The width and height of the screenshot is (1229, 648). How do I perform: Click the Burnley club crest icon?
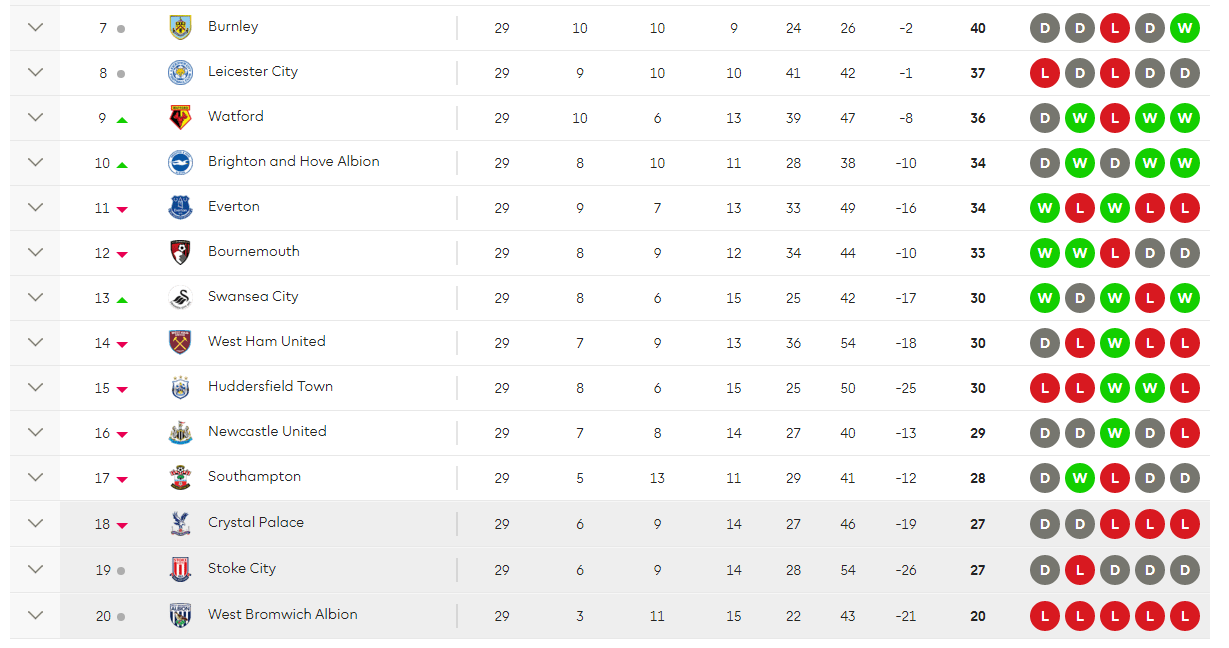[180, 28]
